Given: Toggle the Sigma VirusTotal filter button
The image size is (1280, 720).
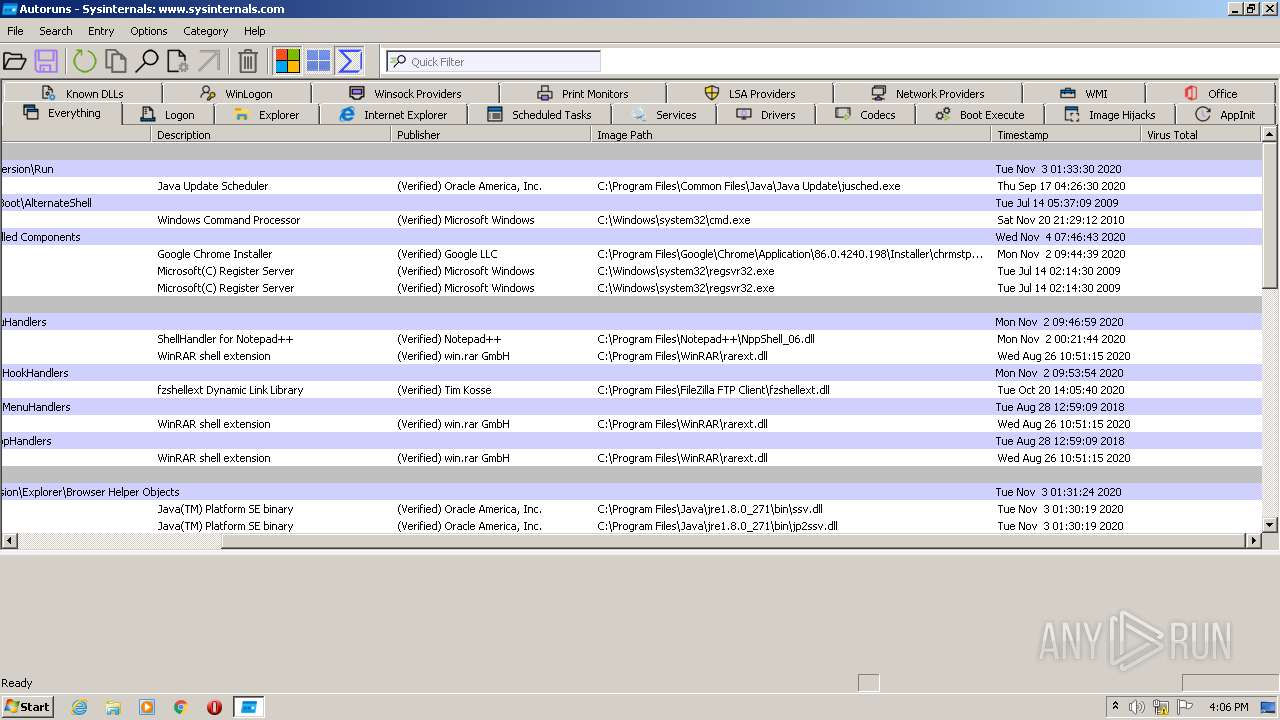Looking at the screenshot, I should tap(349, 61).
